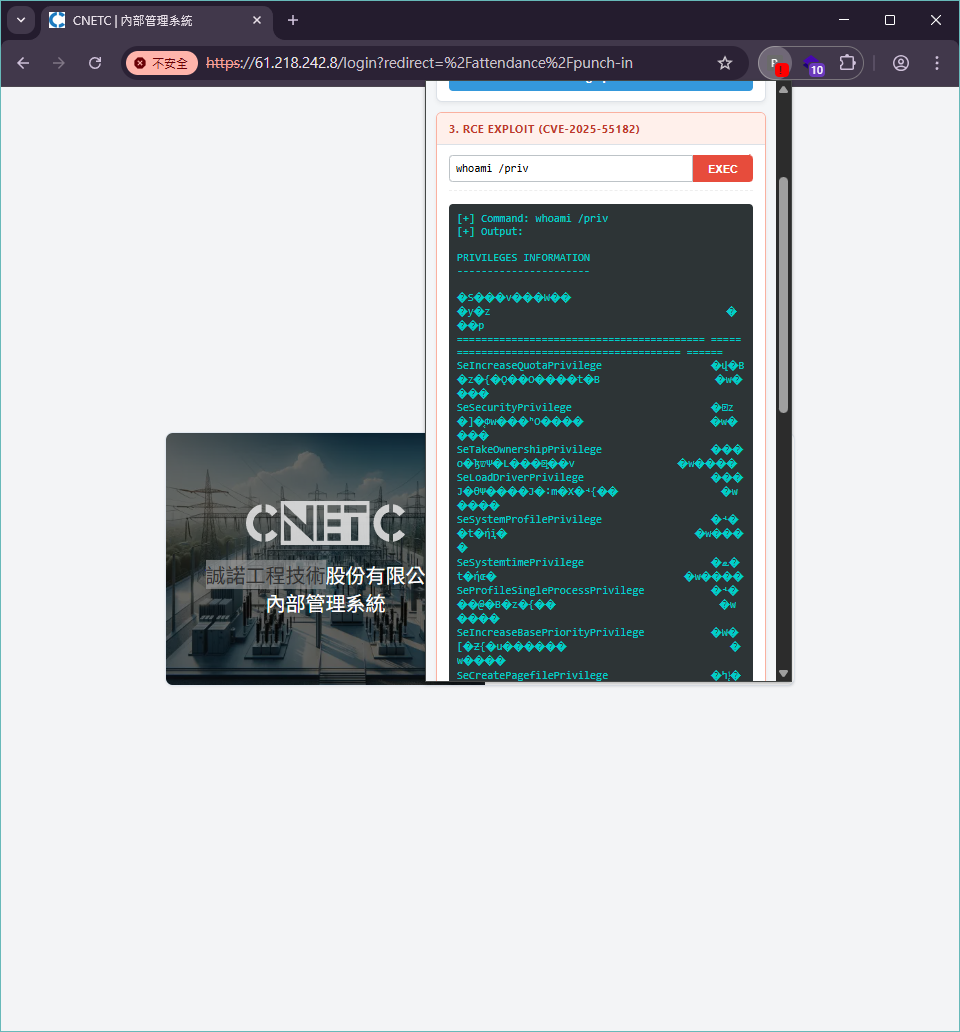Go back to previous page
This screenshot has width=960, height=1032.
(x=23, y=63)
